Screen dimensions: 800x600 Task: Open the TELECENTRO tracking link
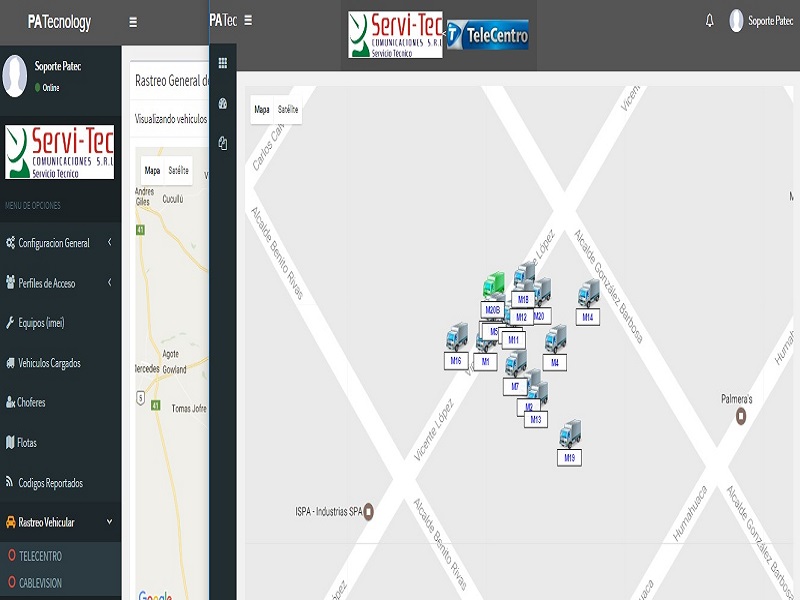[x=40, y=556]
